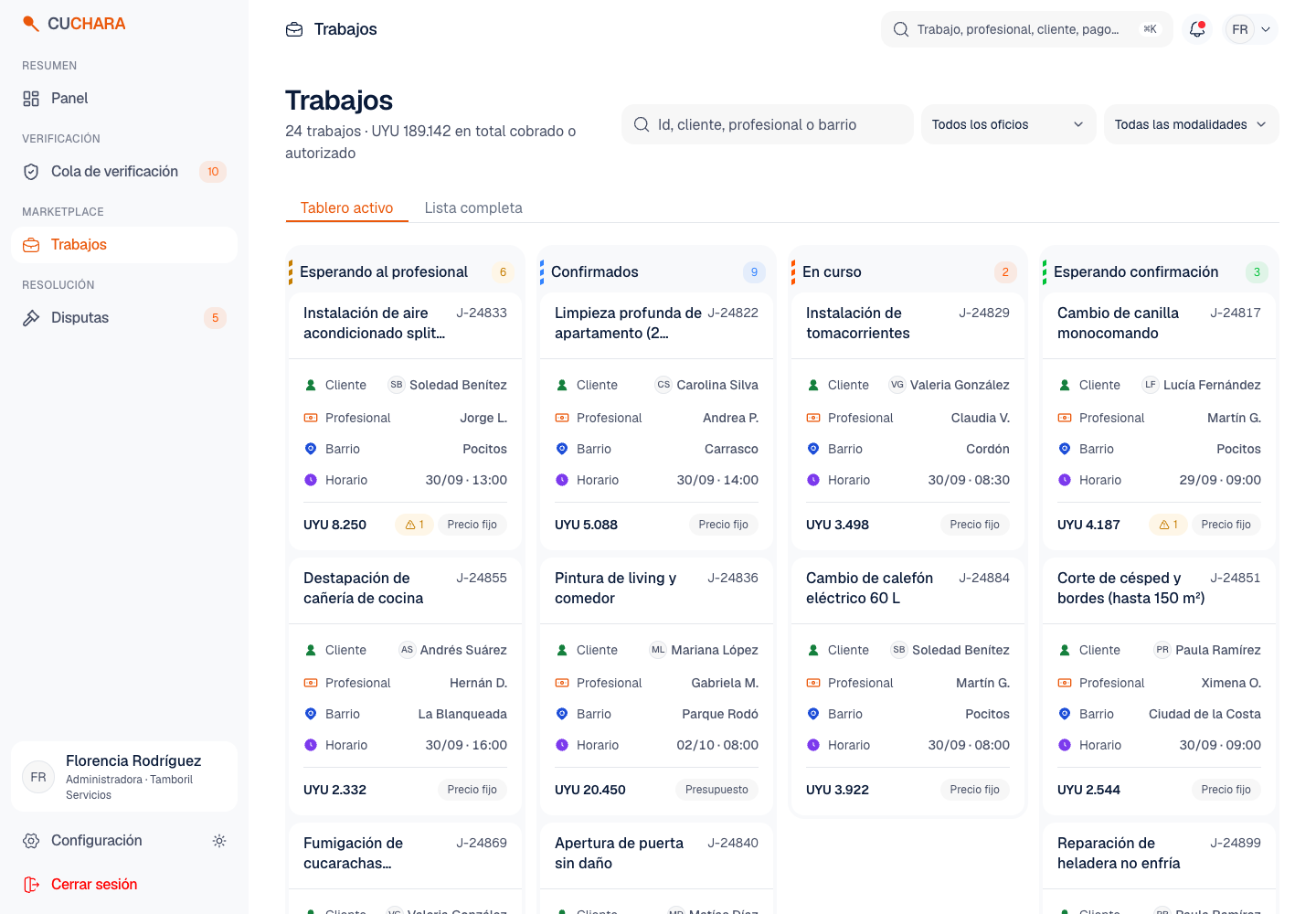Focus the Id, cliente, profesional o barrio search field
Viewport: 1316px width, 914px height.
768,124
